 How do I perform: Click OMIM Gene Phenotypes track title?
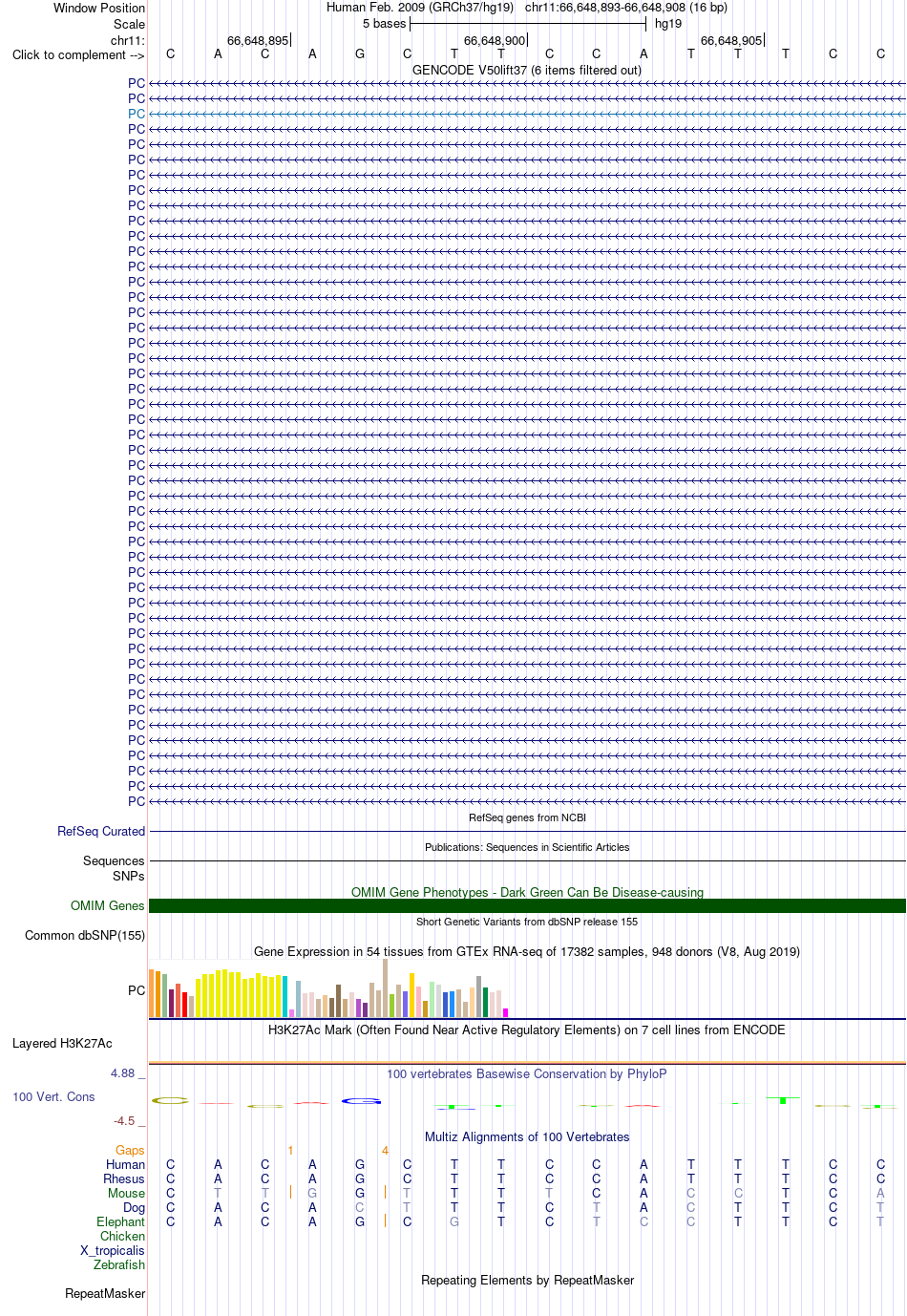pos(527,893)
